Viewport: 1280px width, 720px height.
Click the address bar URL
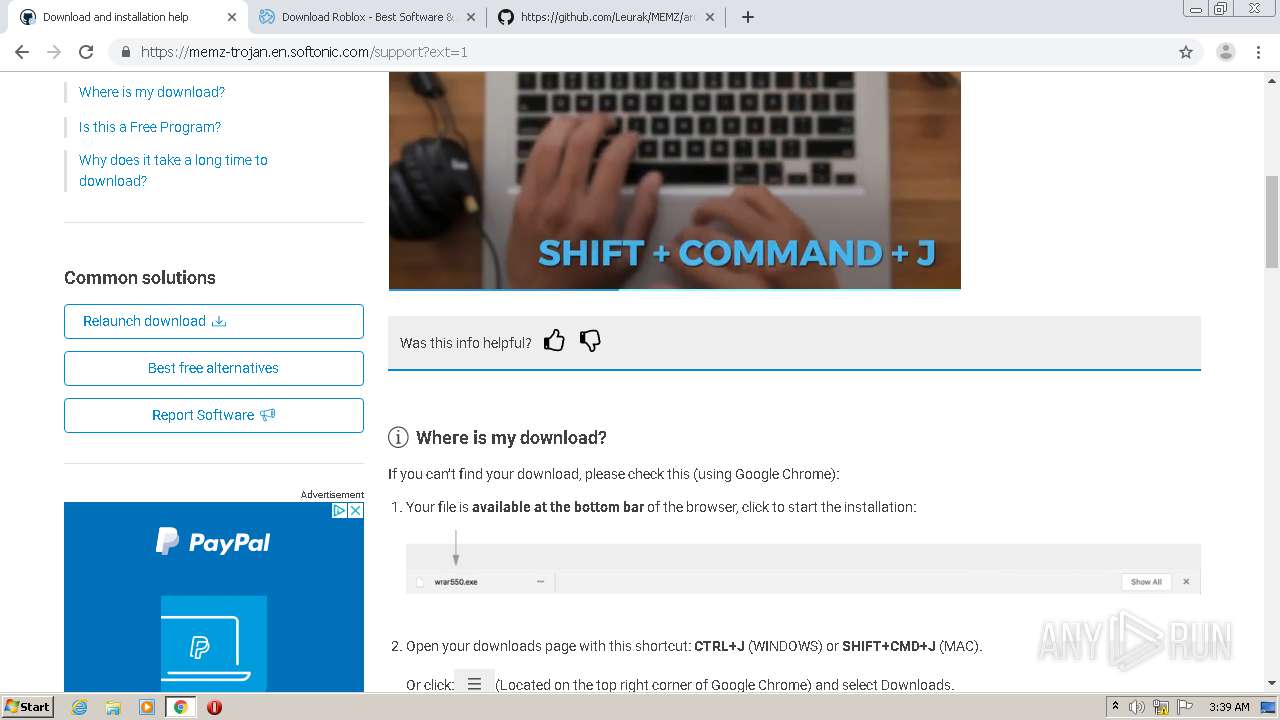(304, 52)
